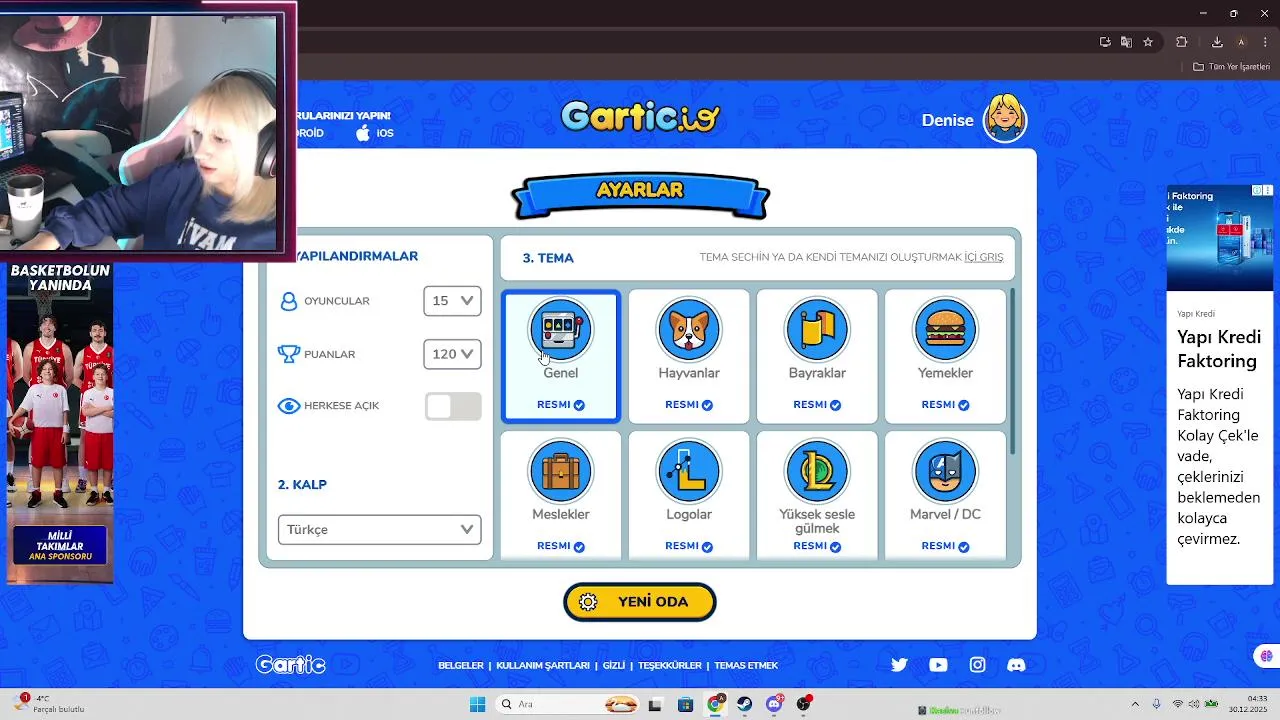The width and height of the screenshot is (1280, 720).
Task: Open the Chrome translate page icon
Action: (x=1126, y=42)
